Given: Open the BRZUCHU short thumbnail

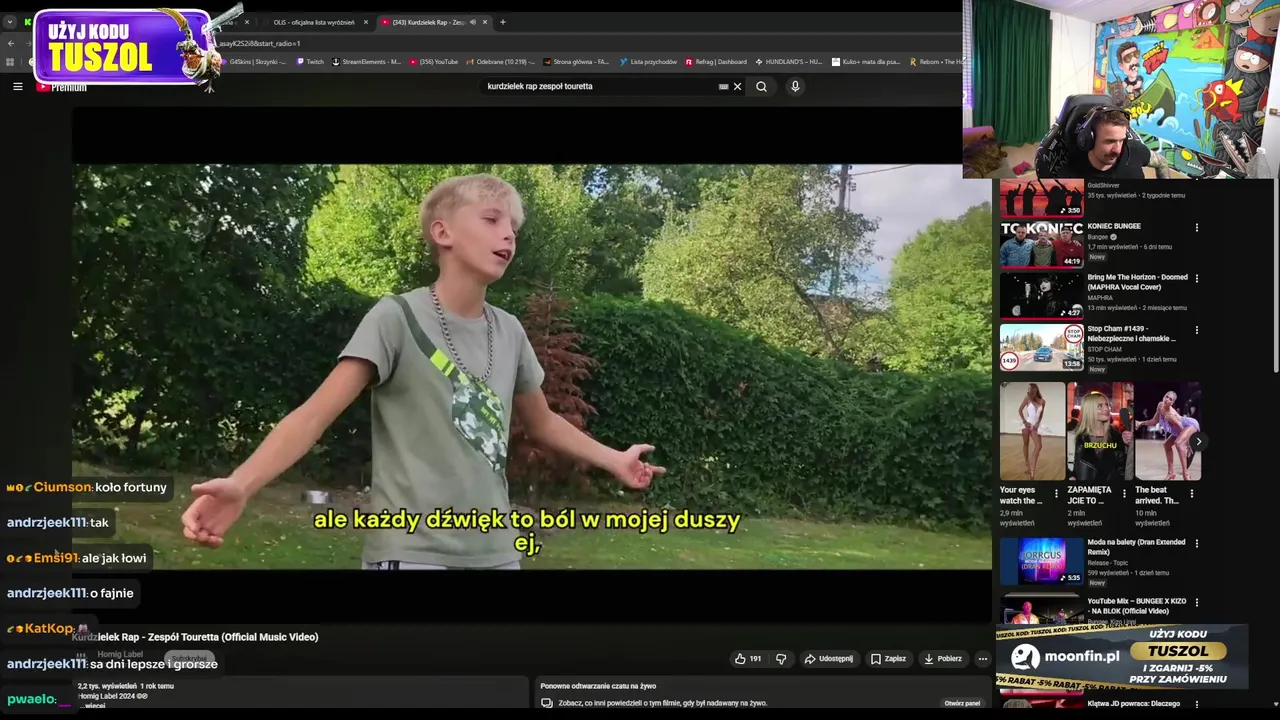Looking at the screenshot, I should (1099, 431).
